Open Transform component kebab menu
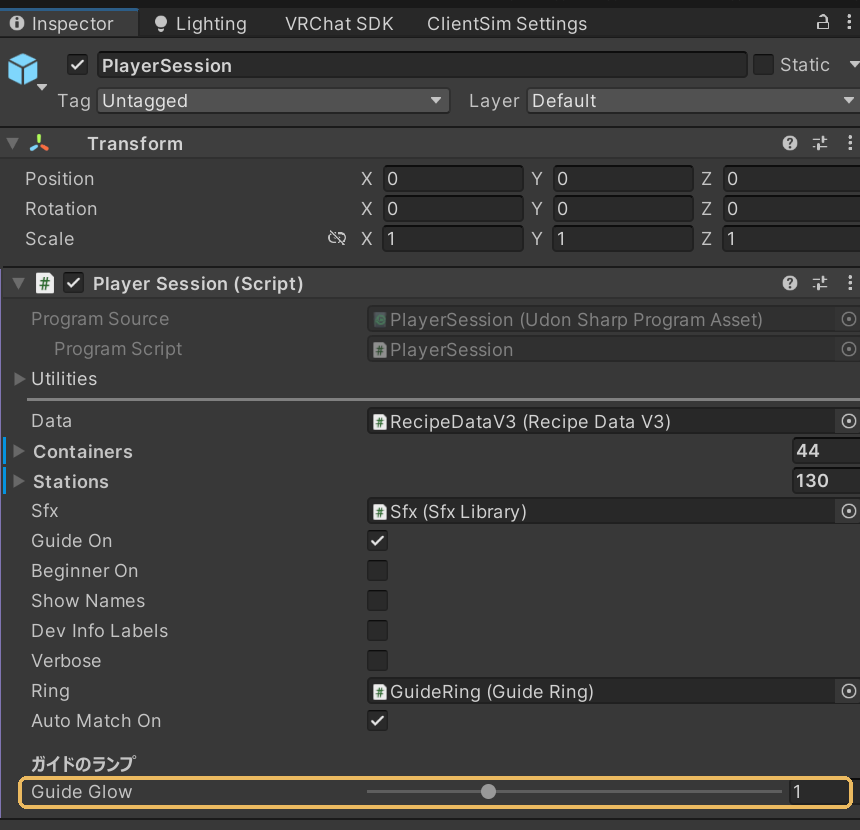860x830 pixels. pyautogui.click(x=850, y=143)
